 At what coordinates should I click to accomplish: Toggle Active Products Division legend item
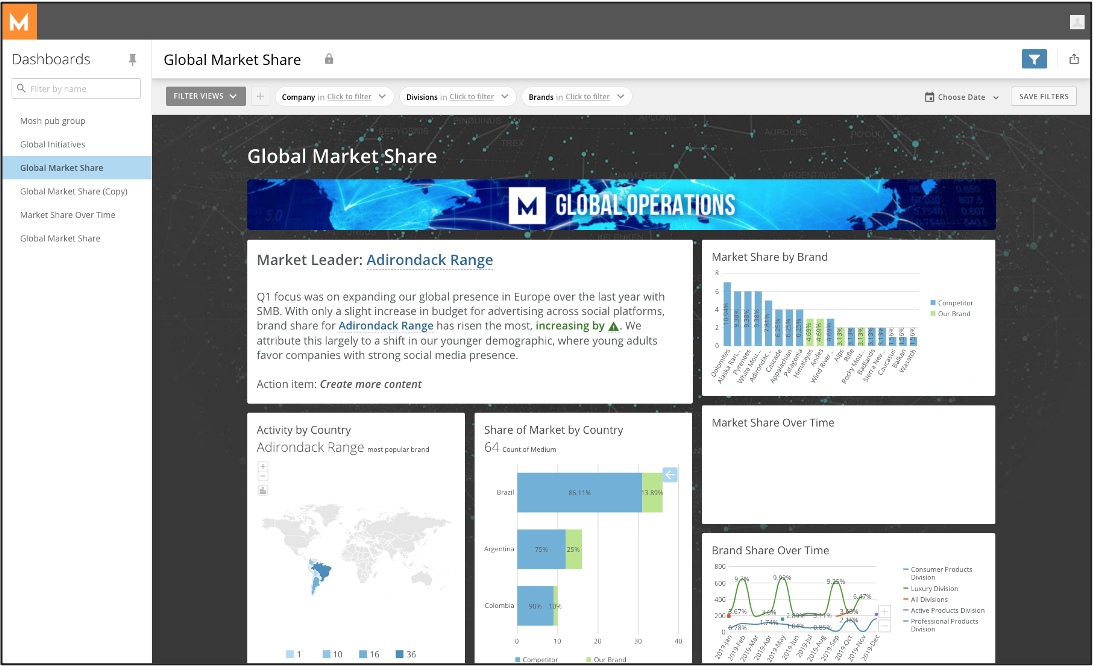pos(944,610)
